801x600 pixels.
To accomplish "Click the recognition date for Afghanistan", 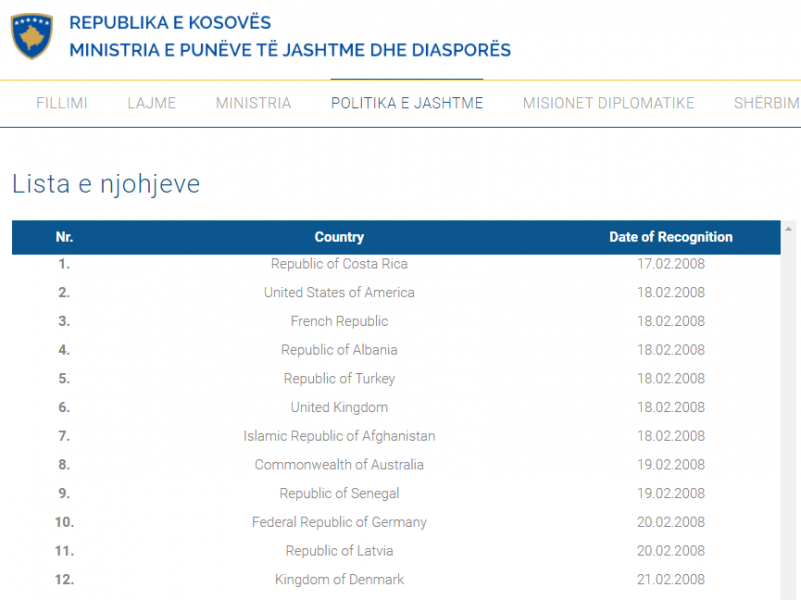I will pos(671,436).
